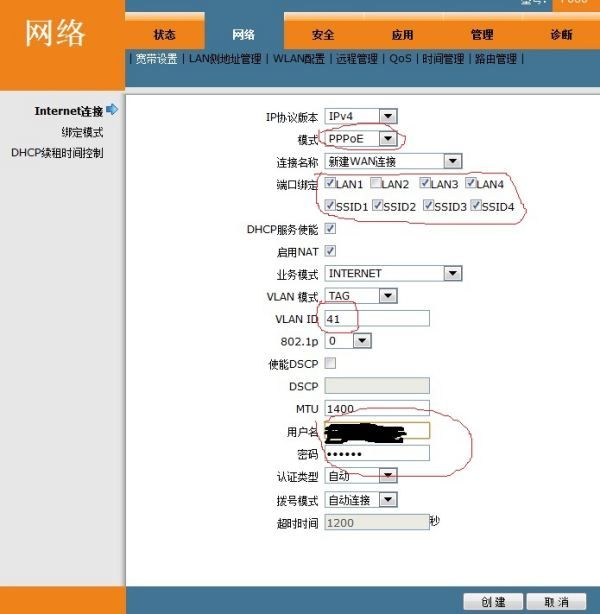Open 绑定模式 in sidebar
The image size is (600, 614).
coord(82,132)
